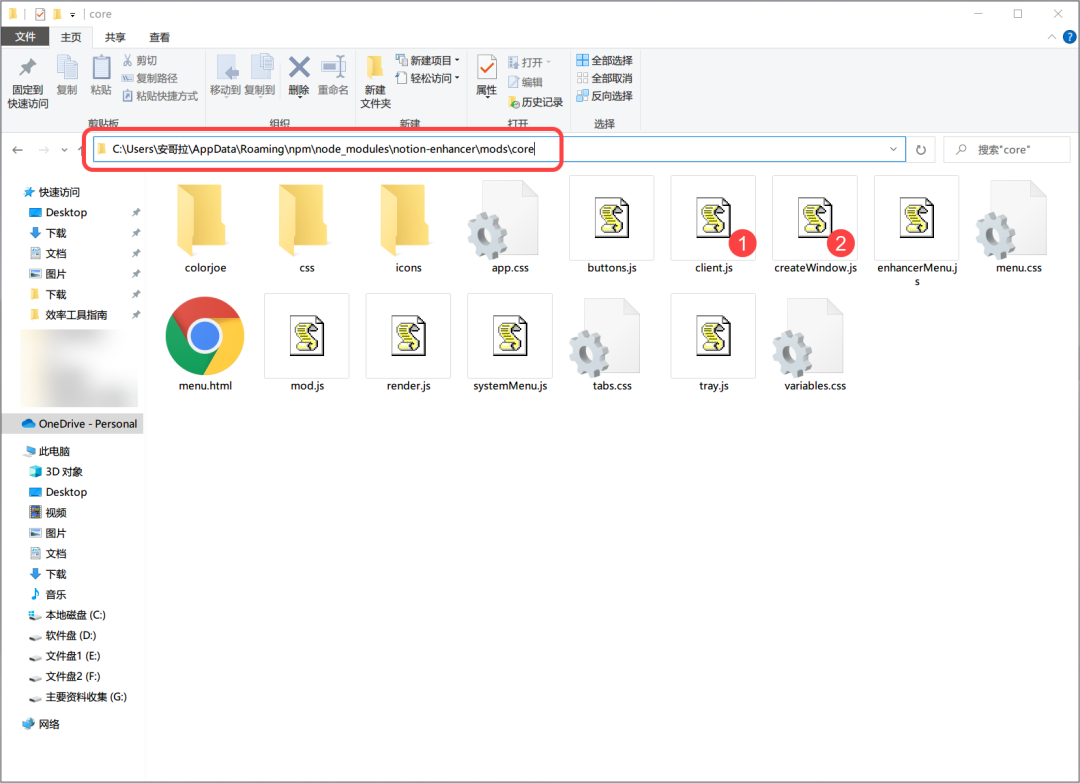
Task: Select the buttons.js file
Action: click(x=612, y=225)
